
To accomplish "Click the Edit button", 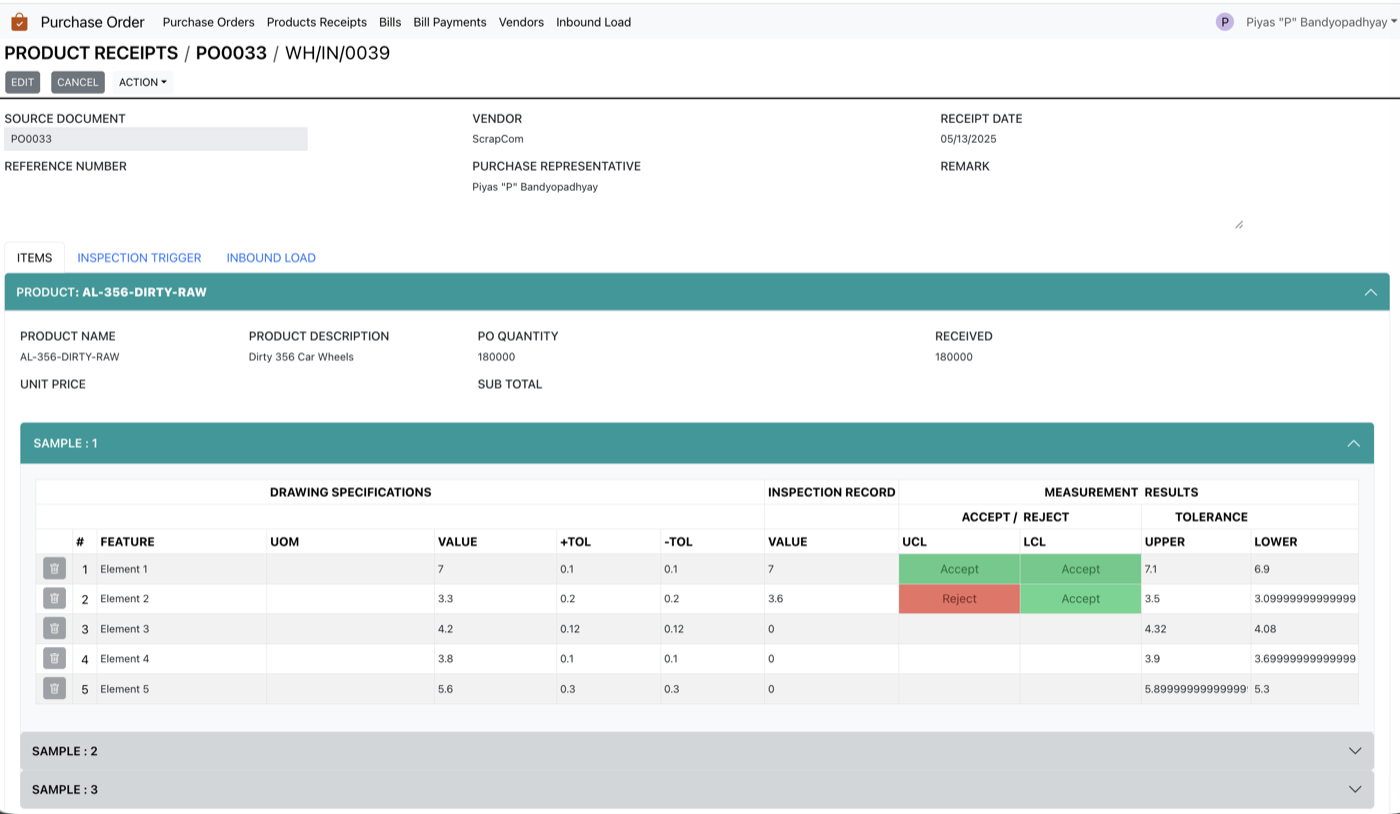I will (23, 82).
